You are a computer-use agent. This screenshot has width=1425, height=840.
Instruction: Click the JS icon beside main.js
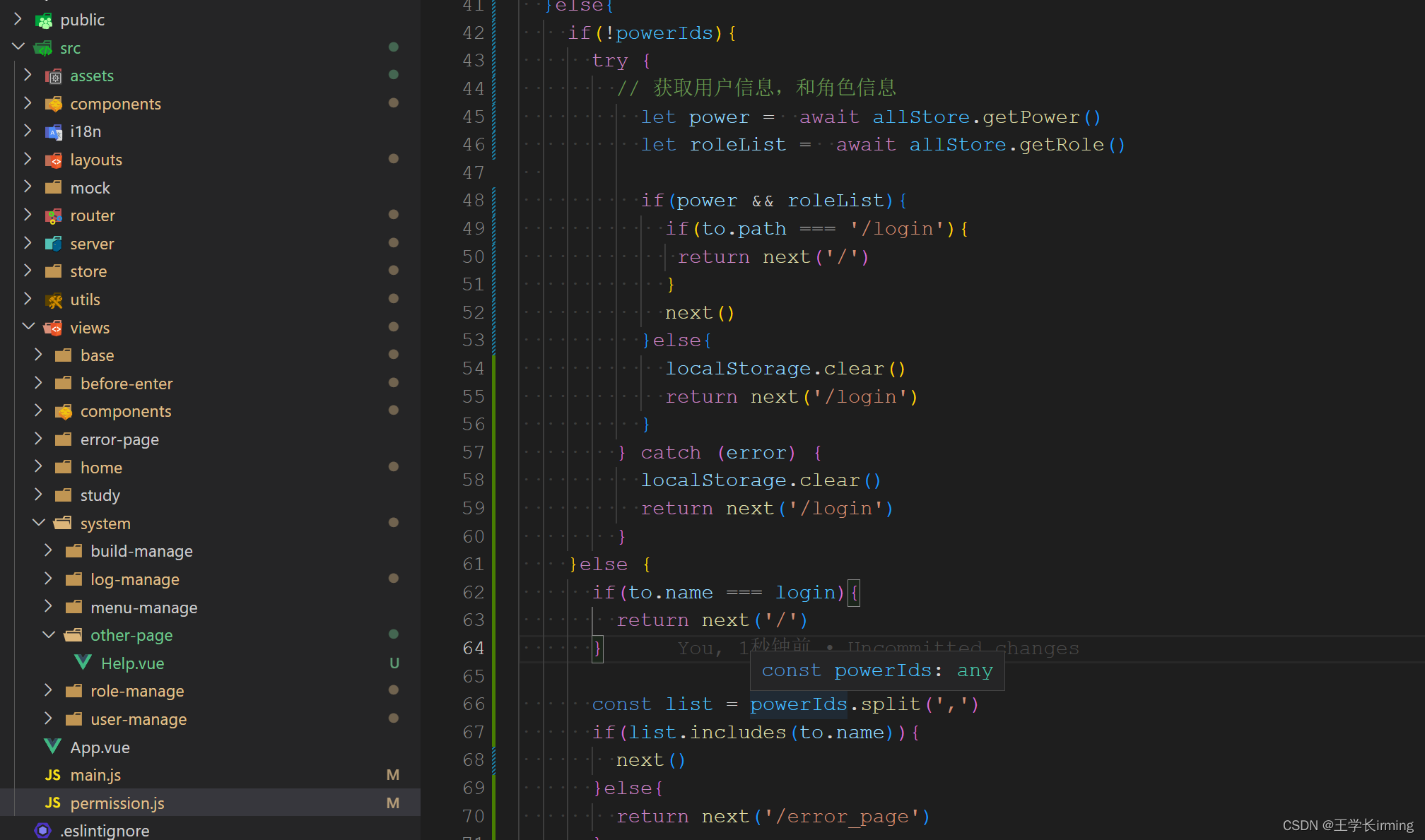click(x=52, y=775)
